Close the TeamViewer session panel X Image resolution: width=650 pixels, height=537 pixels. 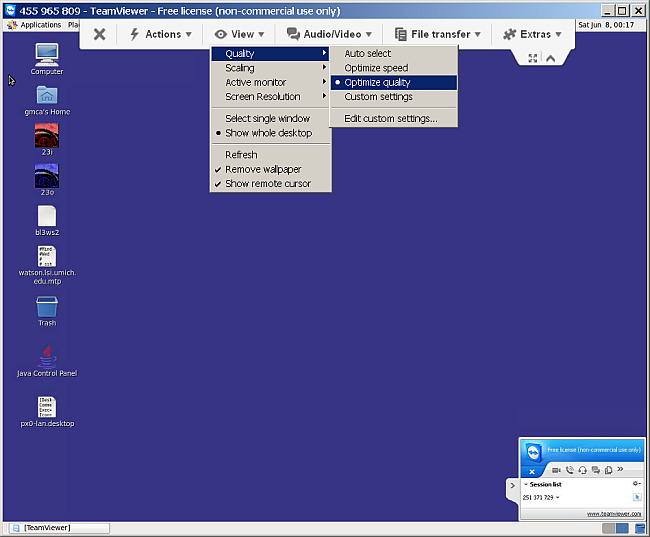532,472
